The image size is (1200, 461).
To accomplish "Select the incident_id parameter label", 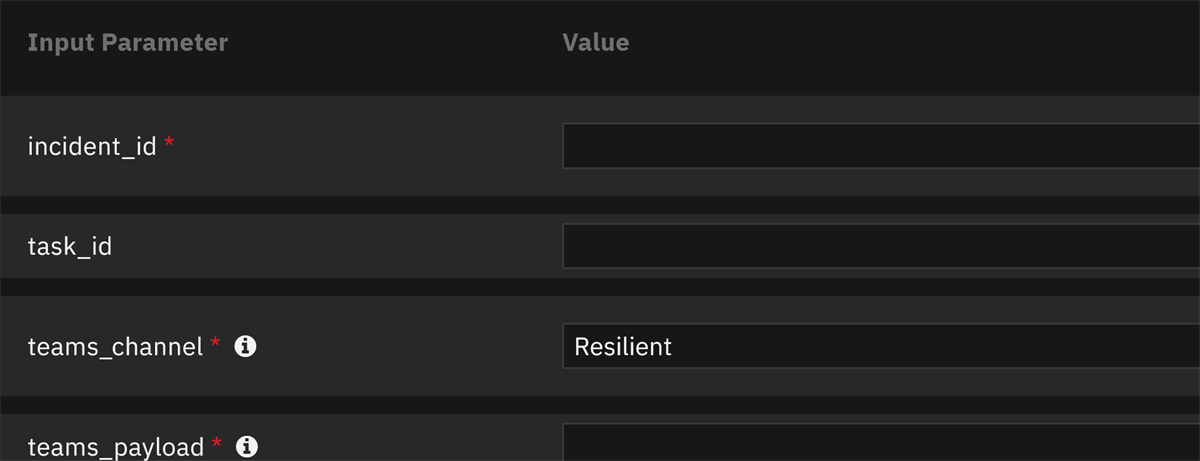I will click(x=92, y=147).
